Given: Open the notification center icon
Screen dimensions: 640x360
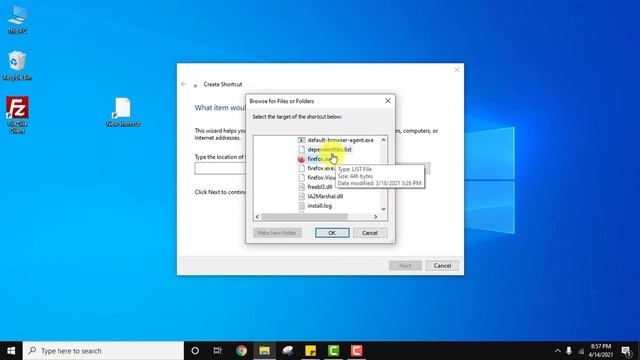Looking at the screenshot, I should [626, 351].
